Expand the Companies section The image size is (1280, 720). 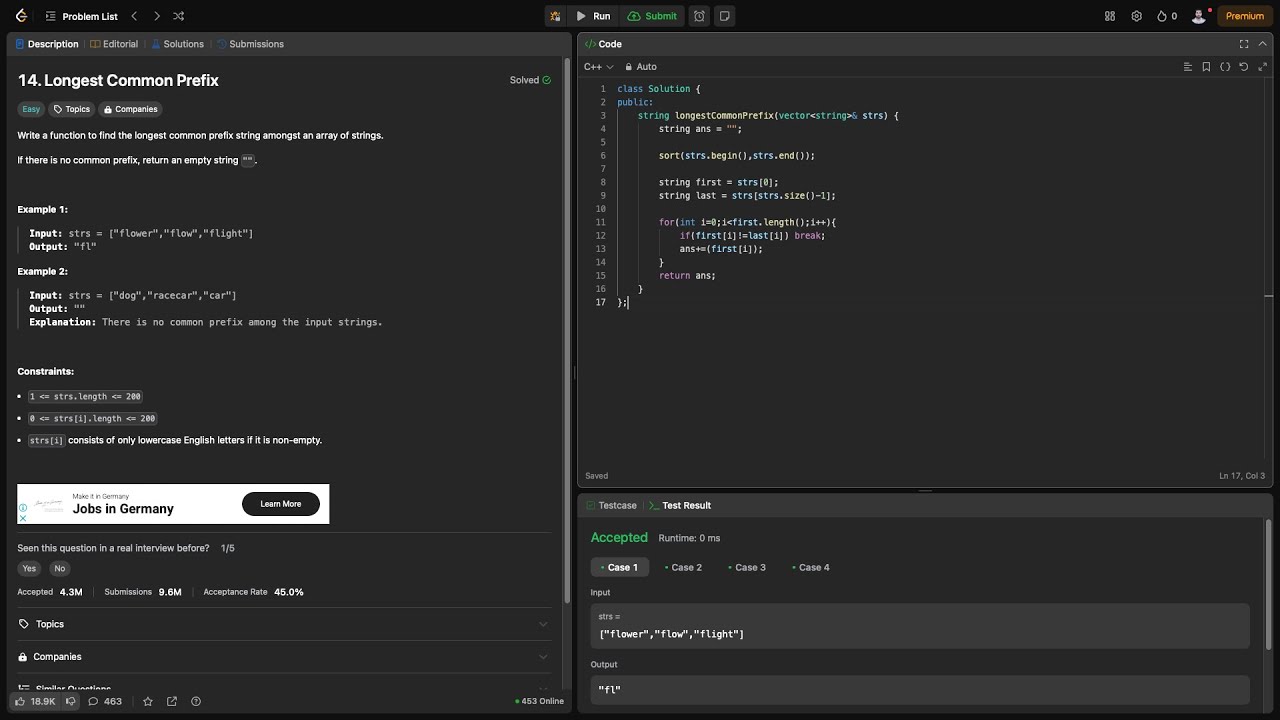pos(284,657)
